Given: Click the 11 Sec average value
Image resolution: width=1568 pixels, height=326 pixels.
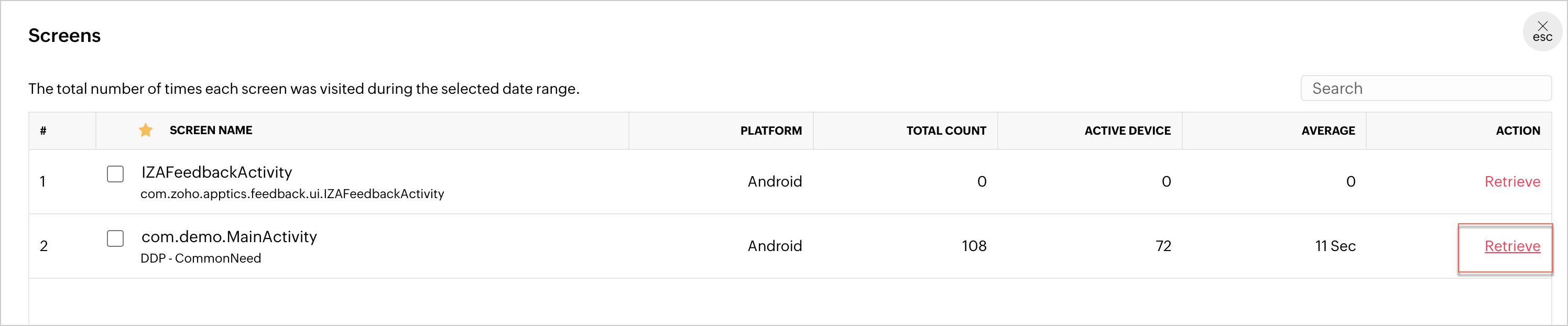Looking at the screenshot, I should (1335, 246).
